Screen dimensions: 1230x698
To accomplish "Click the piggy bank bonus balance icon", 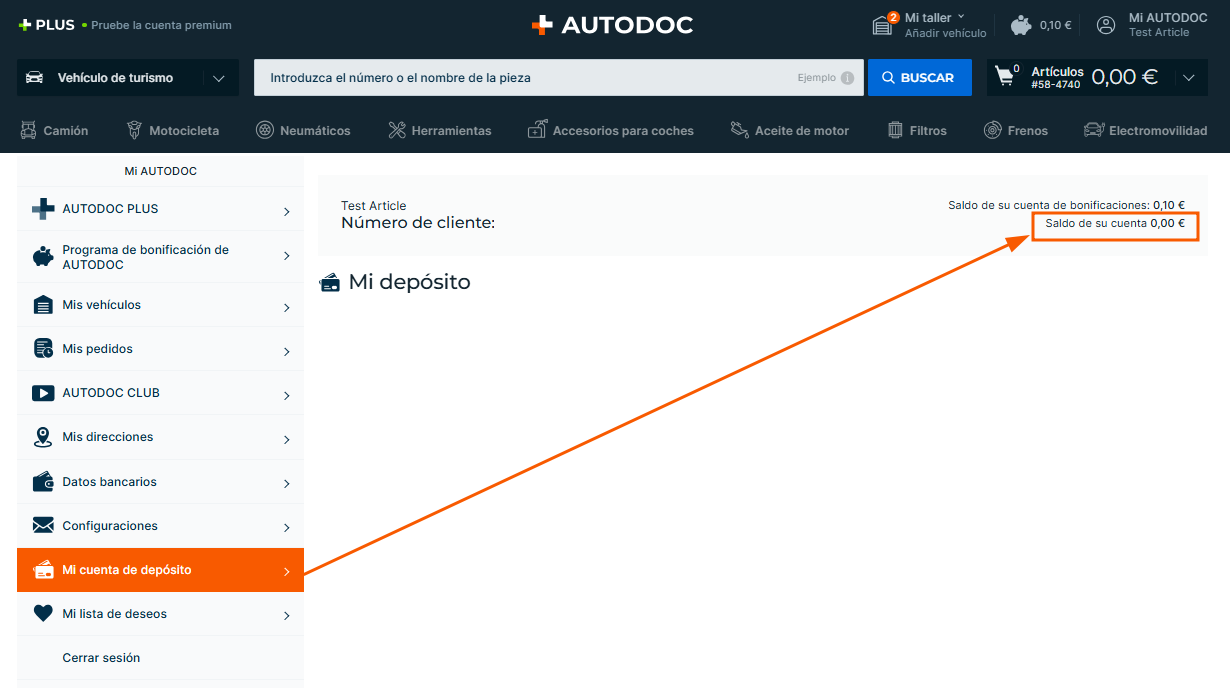I will tap(1021, 25).
